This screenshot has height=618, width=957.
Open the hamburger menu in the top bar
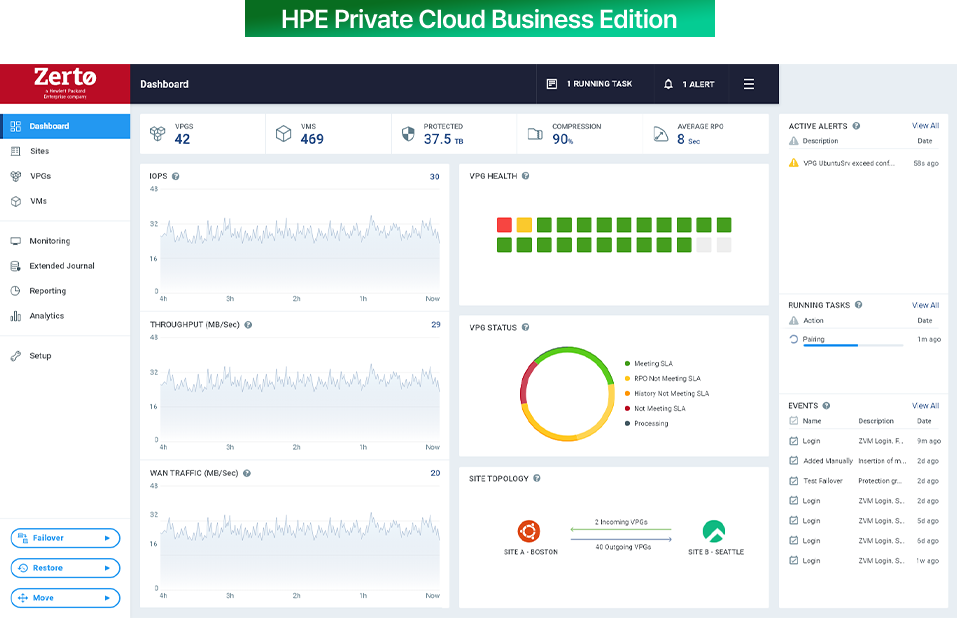tap(748, 84)
